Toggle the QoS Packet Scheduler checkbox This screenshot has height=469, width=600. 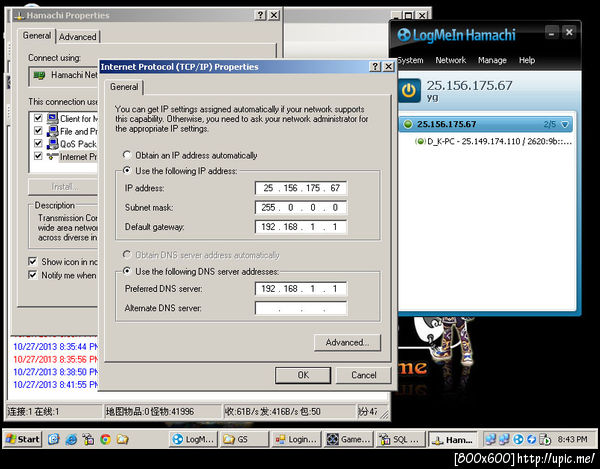click(38, 143)
